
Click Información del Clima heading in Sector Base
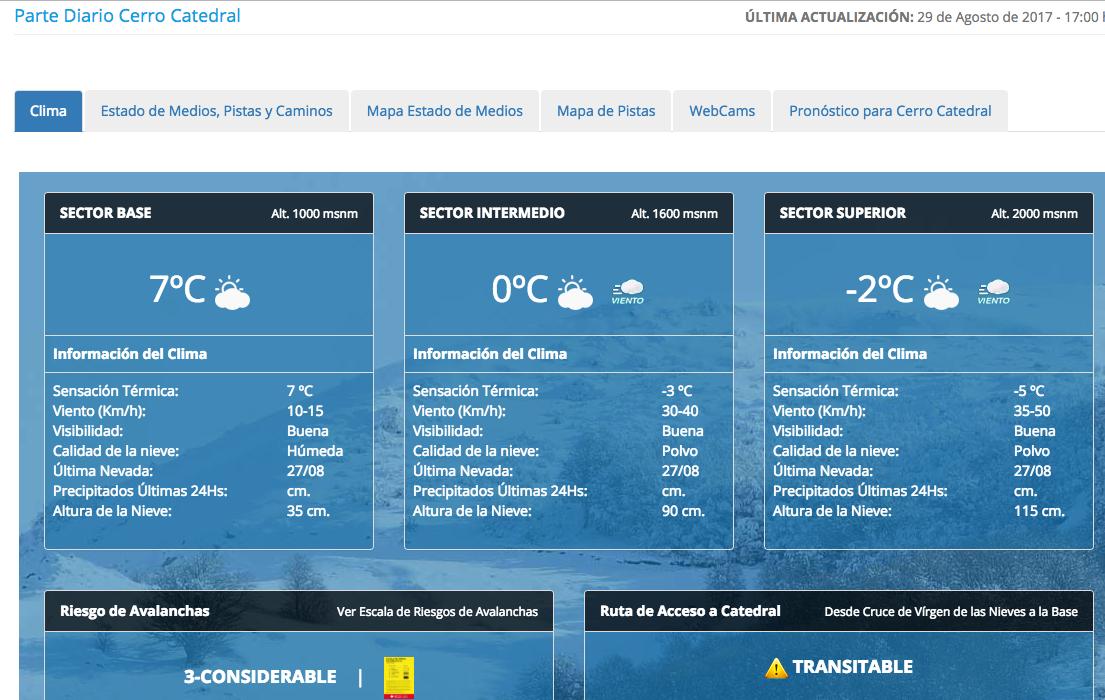pyautogui.click(x=130, y=354)
